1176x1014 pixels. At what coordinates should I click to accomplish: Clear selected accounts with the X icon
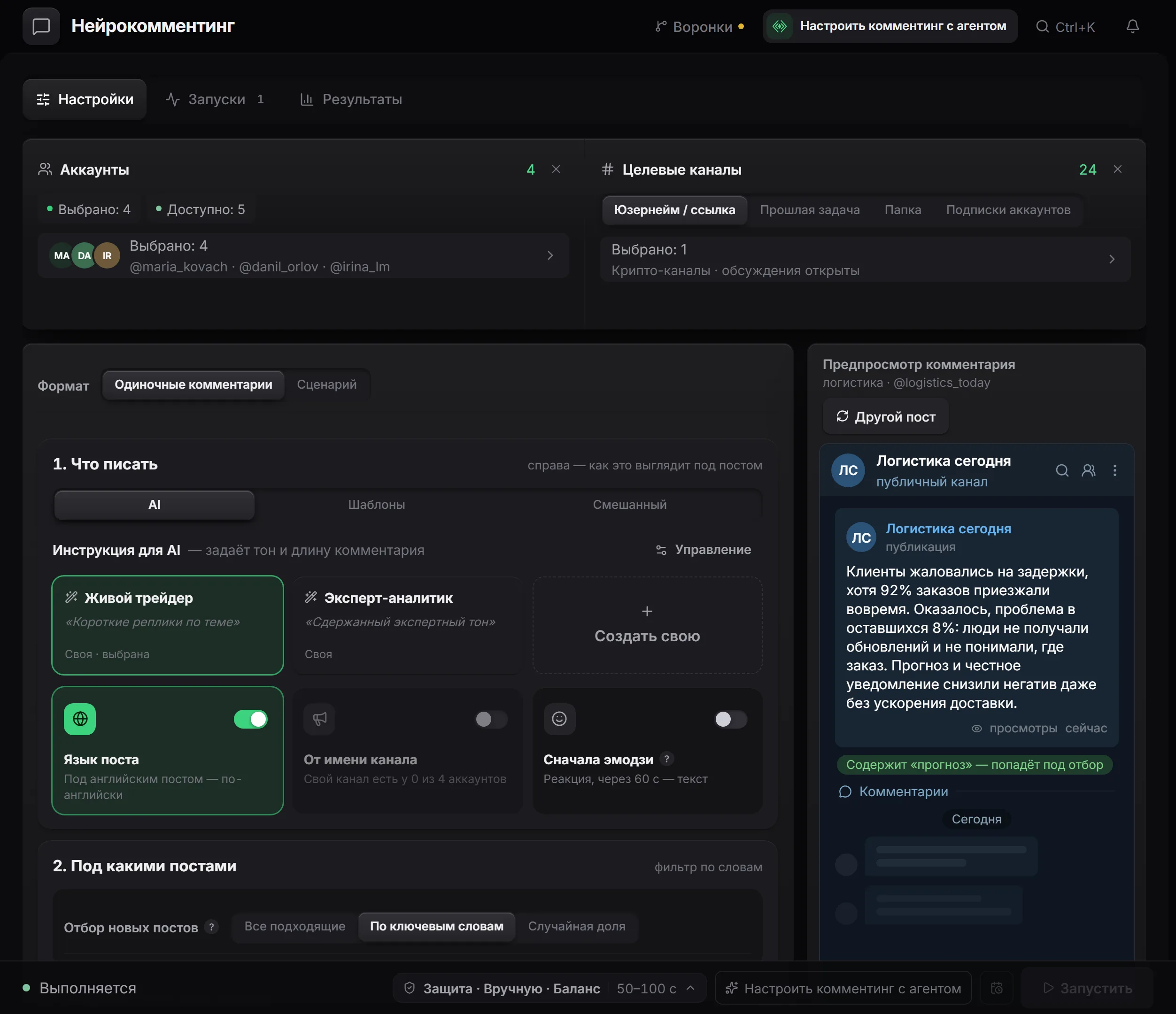pyautogui.click(x=556, y=169)
